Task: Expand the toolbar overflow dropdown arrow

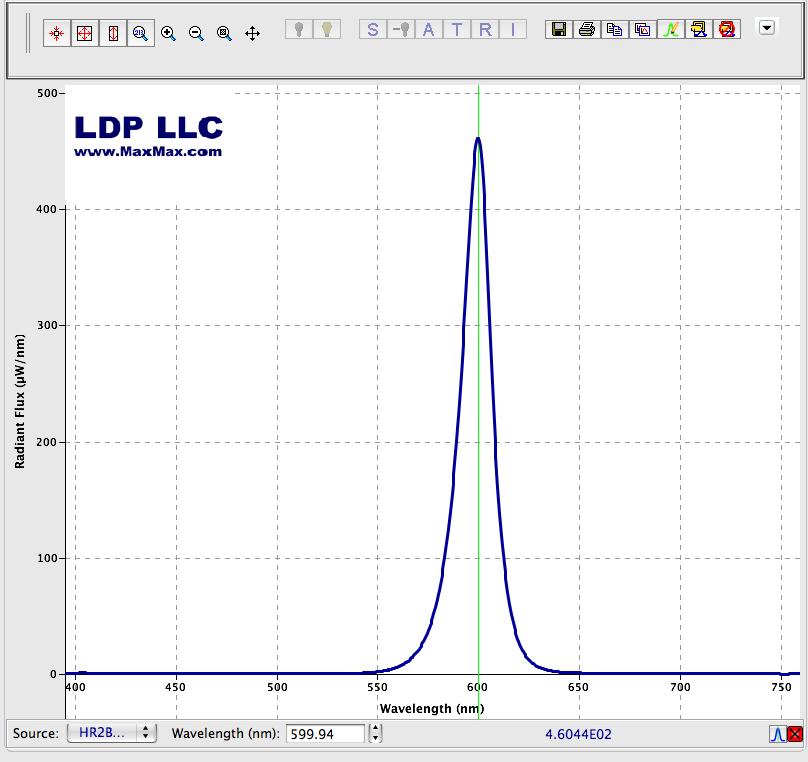Action: pos(767,27)
